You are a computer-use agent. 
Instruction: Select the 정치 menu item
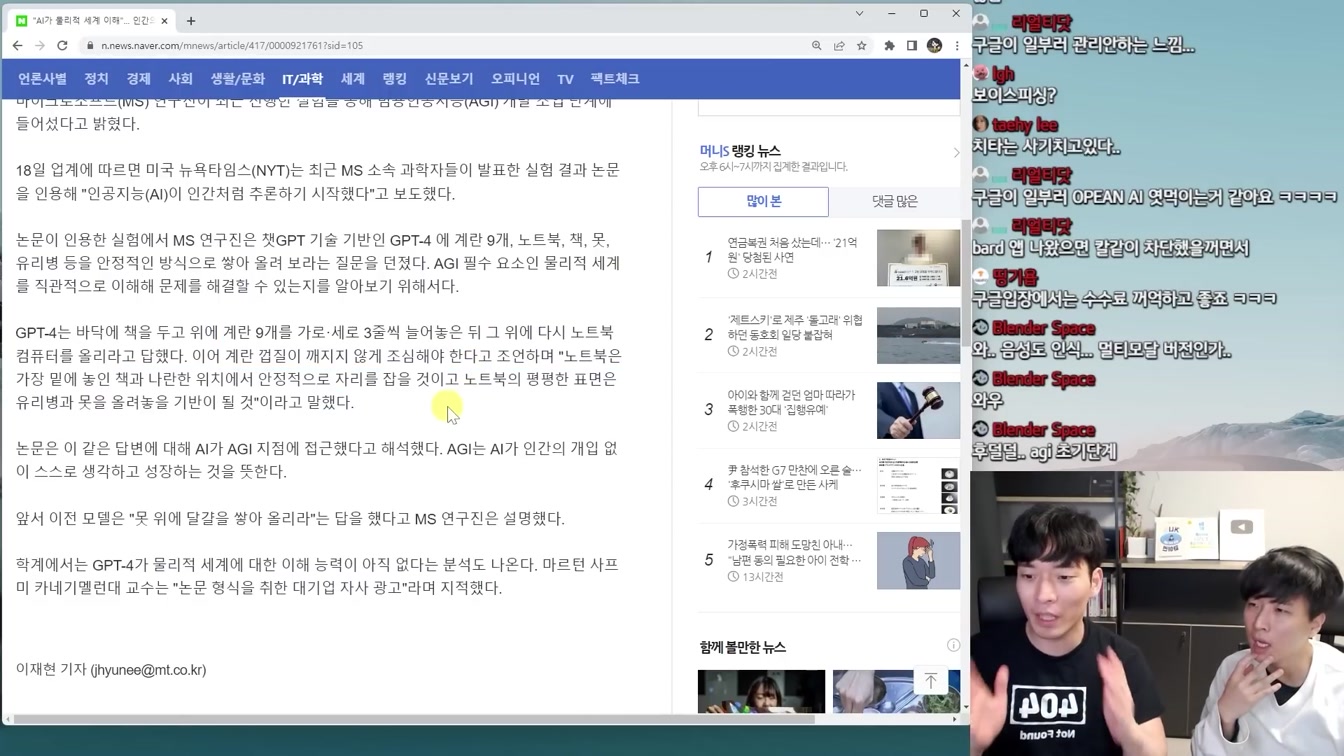(x=96, y=79)
